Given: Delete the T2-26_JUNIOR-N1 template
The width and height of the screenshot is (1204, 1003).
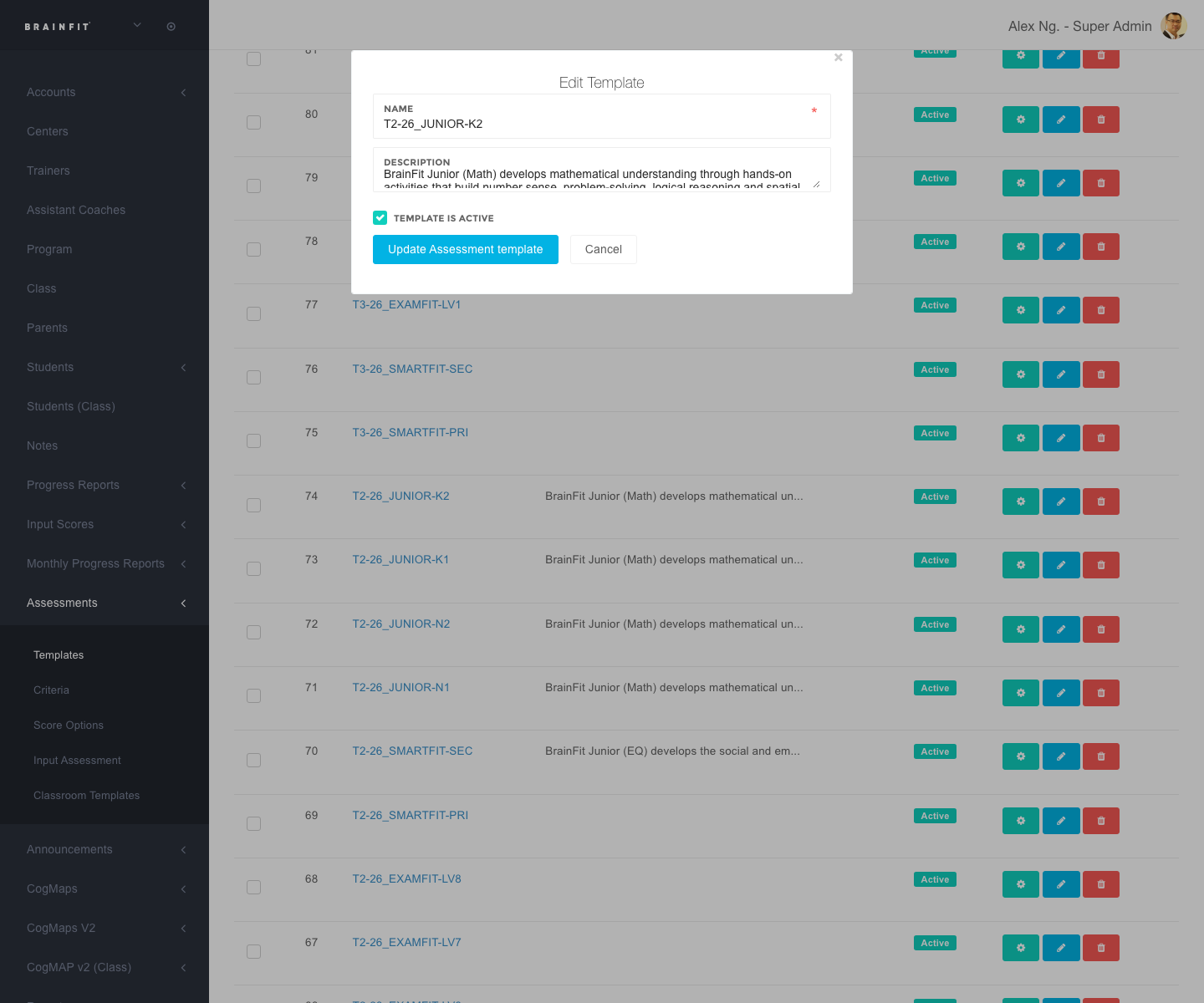Looking at the screenshot, I should point(1101,693).
